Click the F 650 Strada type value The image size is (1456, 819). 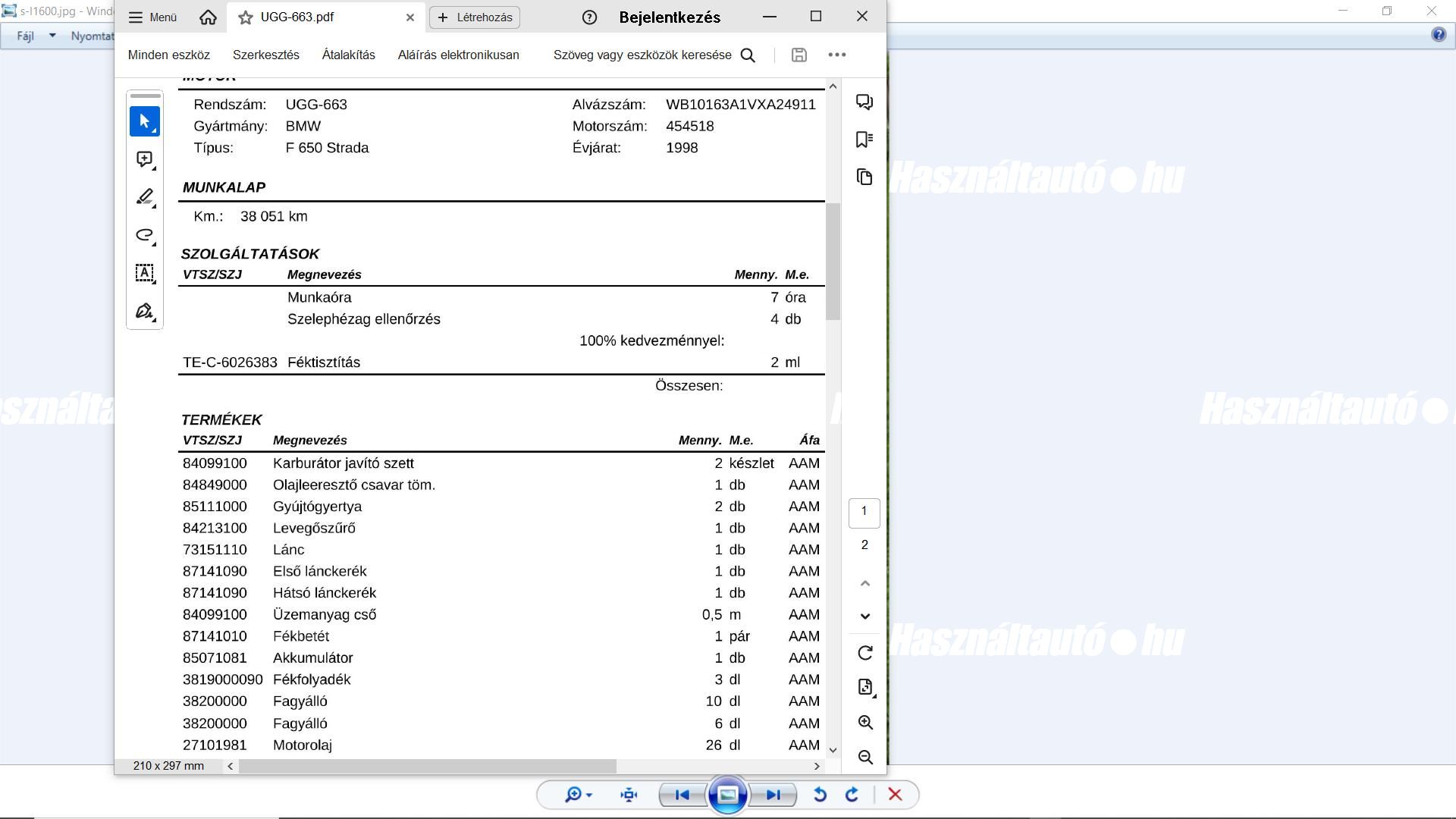pos(327,148)
